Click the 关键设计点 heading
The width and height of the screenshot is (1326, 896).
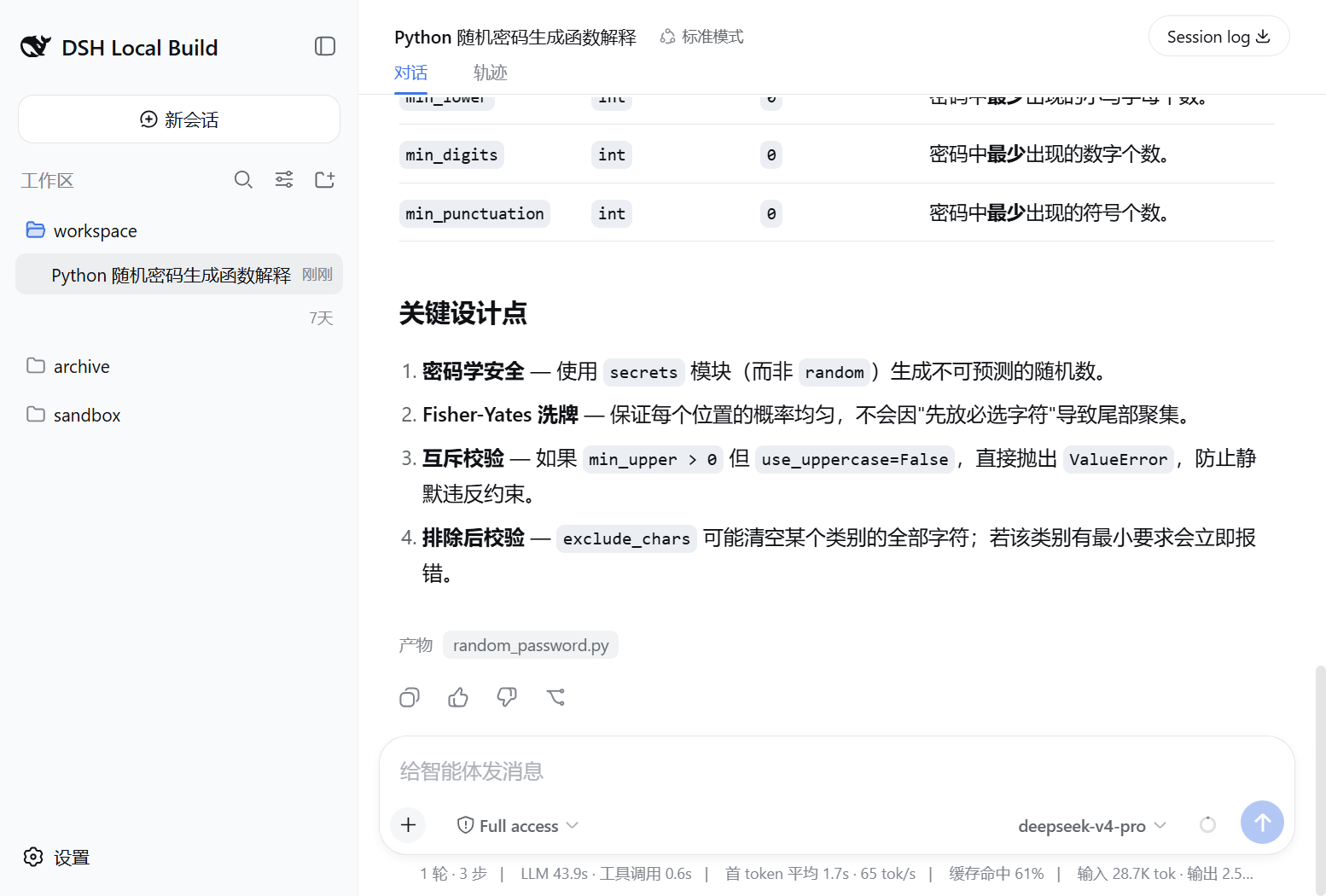point(463,313)
